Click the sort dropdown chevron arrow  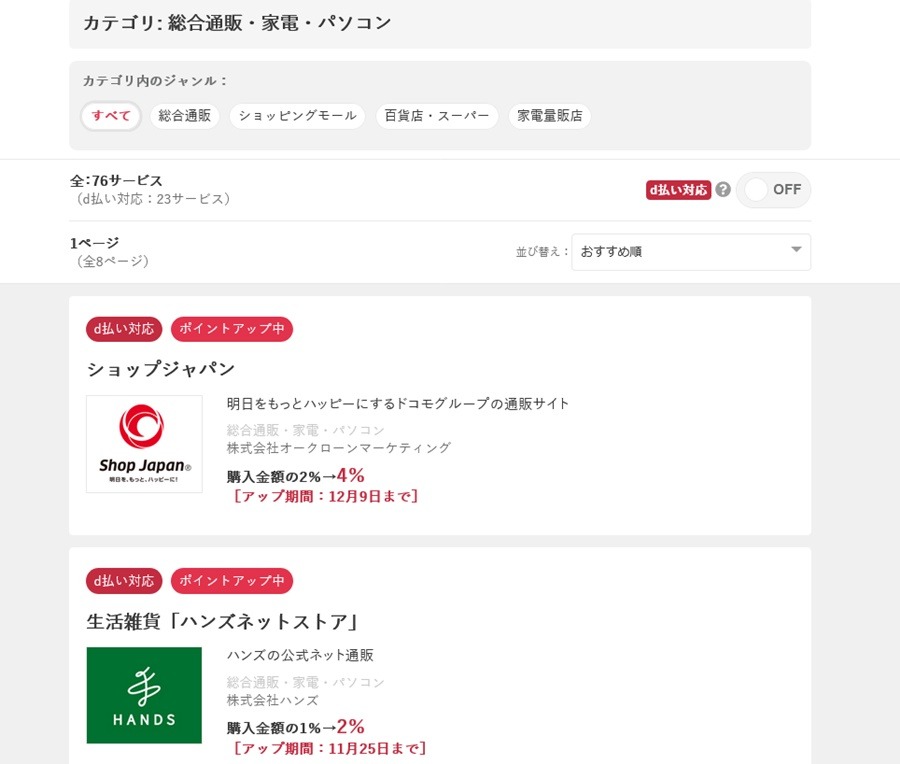tap(796, 251)
